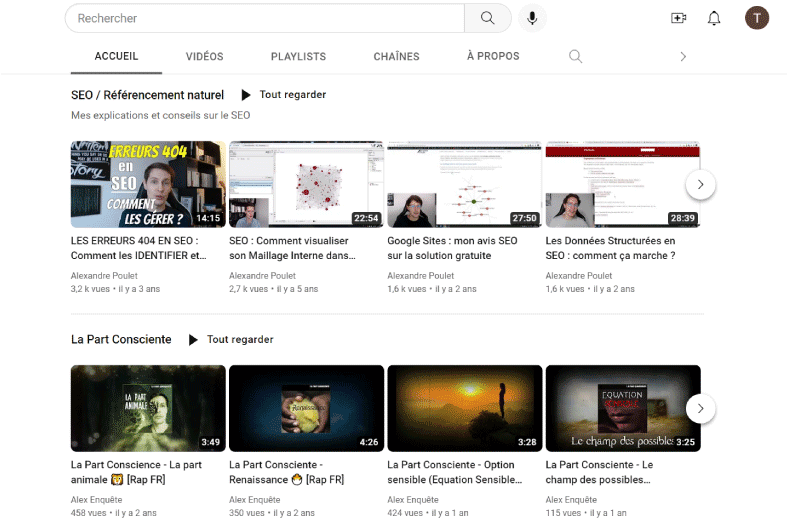Search within channel using tab magnifier
This screenshot has height=530, width=800.
click(x=575, y=56)
